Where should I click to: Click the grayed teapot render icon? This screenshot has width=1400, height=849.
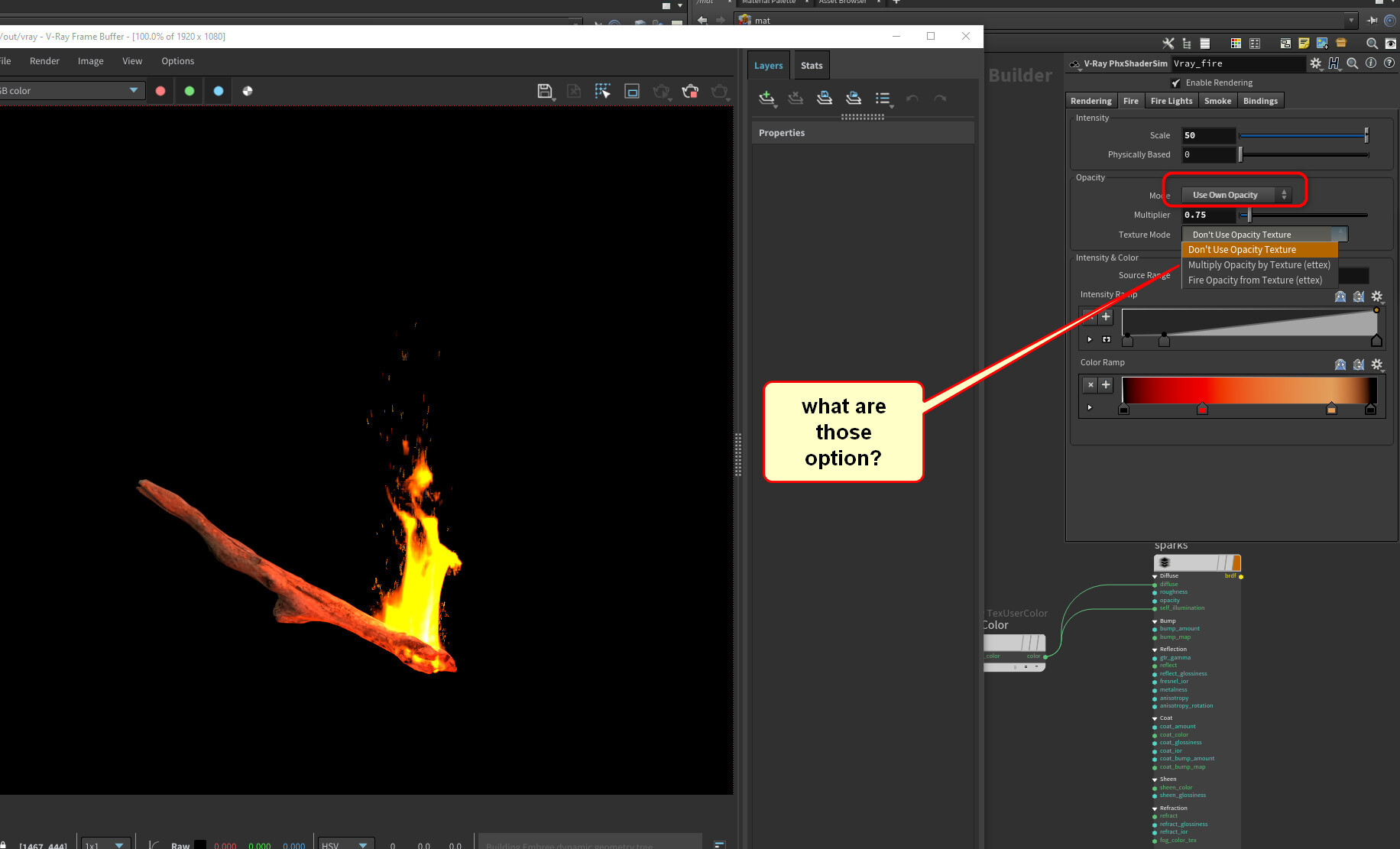click(x=661, y=92)
